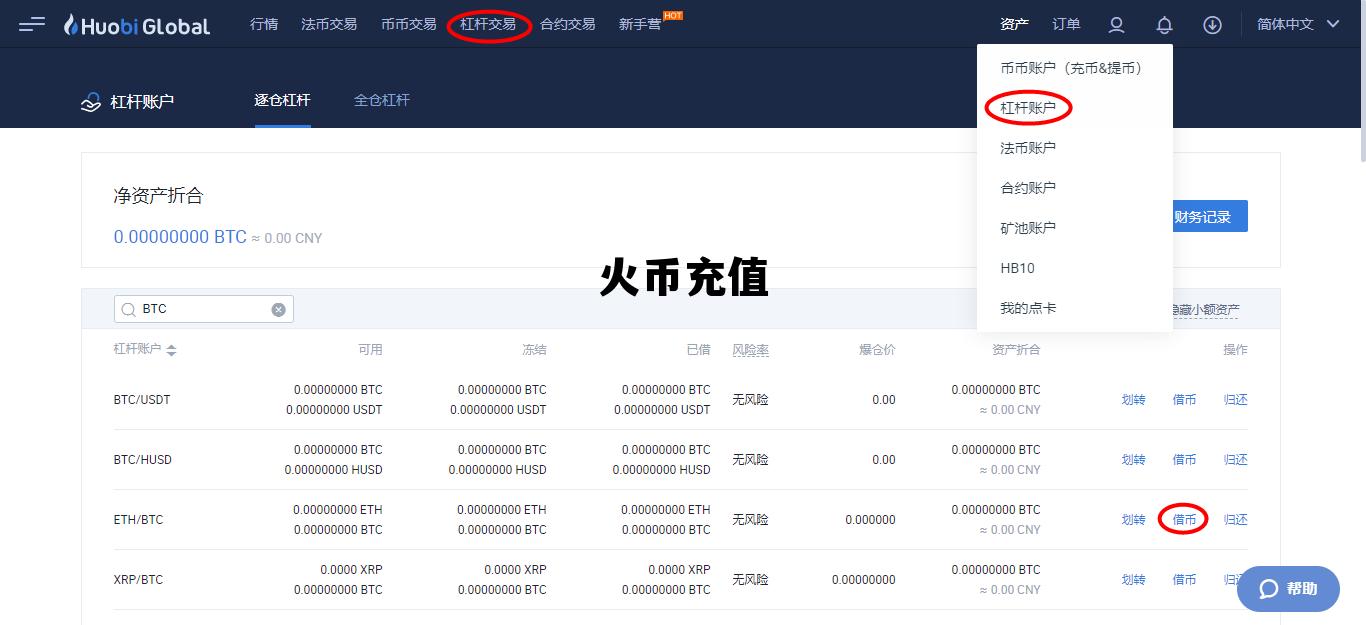Click the Huobi Global logo
The height and width of the screenshot is (625, 1366).
coord(137,25)
